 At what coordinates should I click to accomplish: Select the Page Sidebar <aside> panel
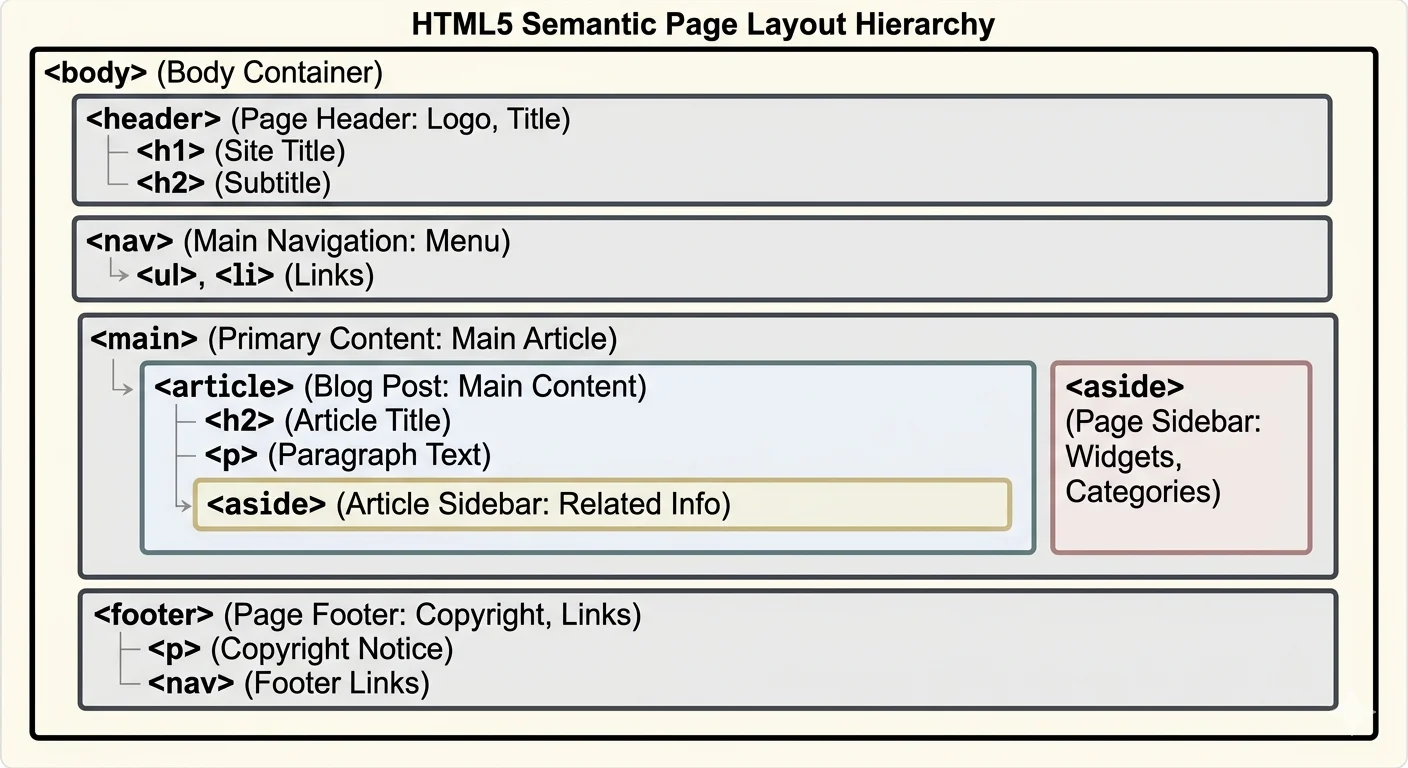(1181, 455)
